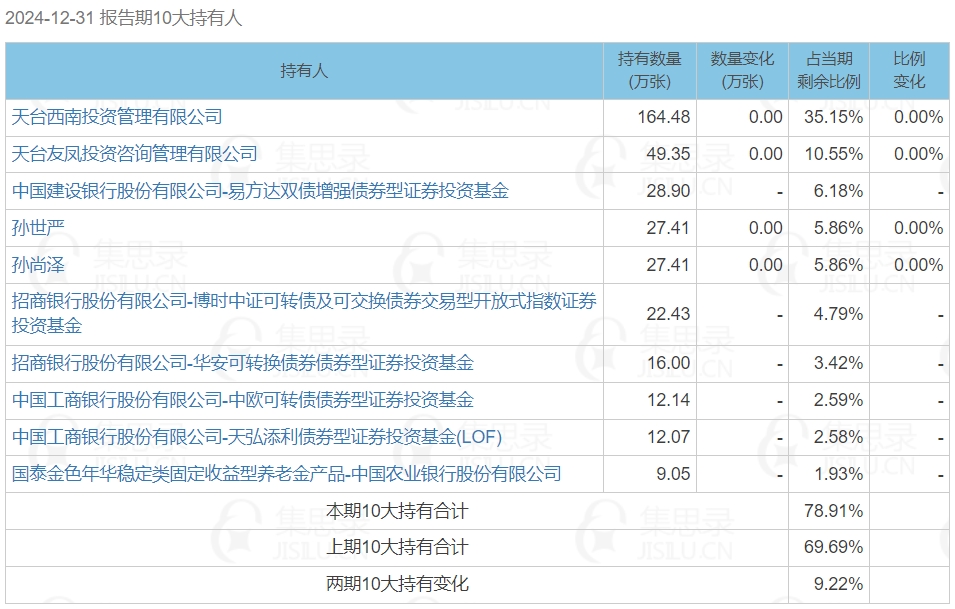The image size is (955, 609).
Task: Click the 2024-12-31 报告期10大持有人 title
Action: (x=124, y=18)
